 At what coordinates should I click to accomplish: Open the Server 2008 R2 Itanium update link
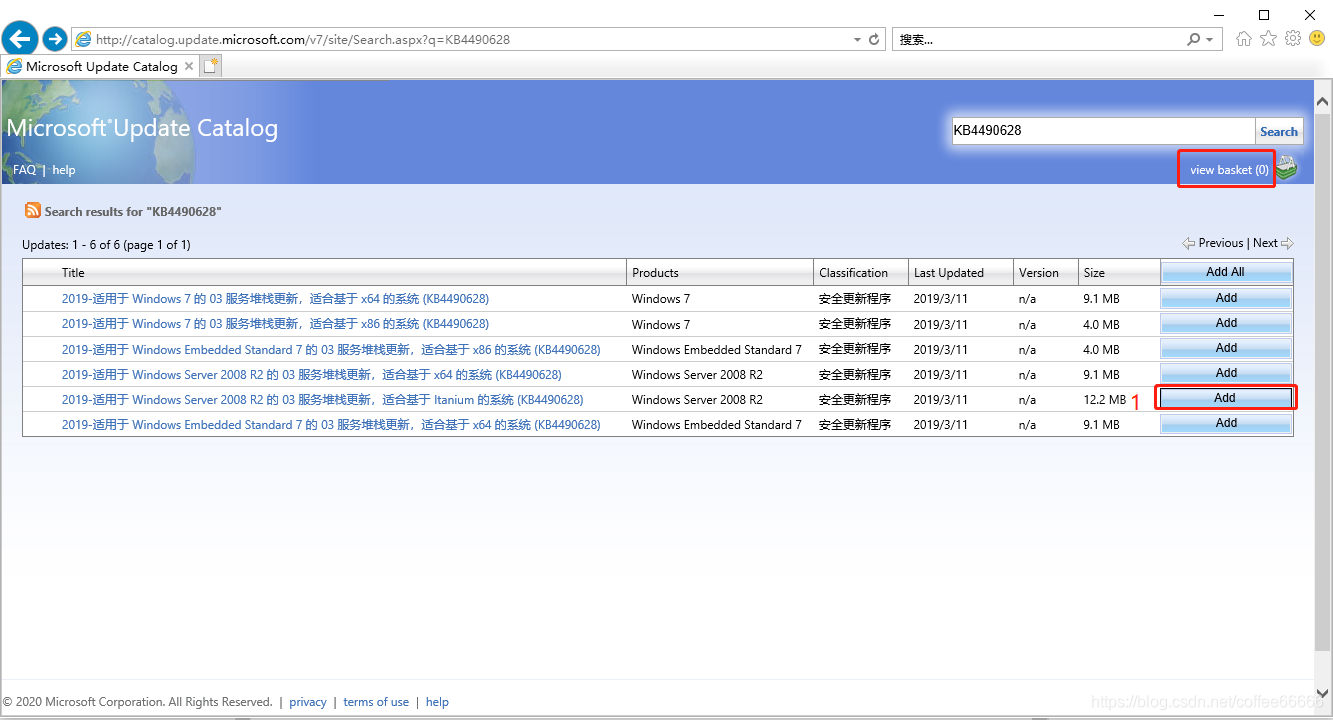(322, 400)
